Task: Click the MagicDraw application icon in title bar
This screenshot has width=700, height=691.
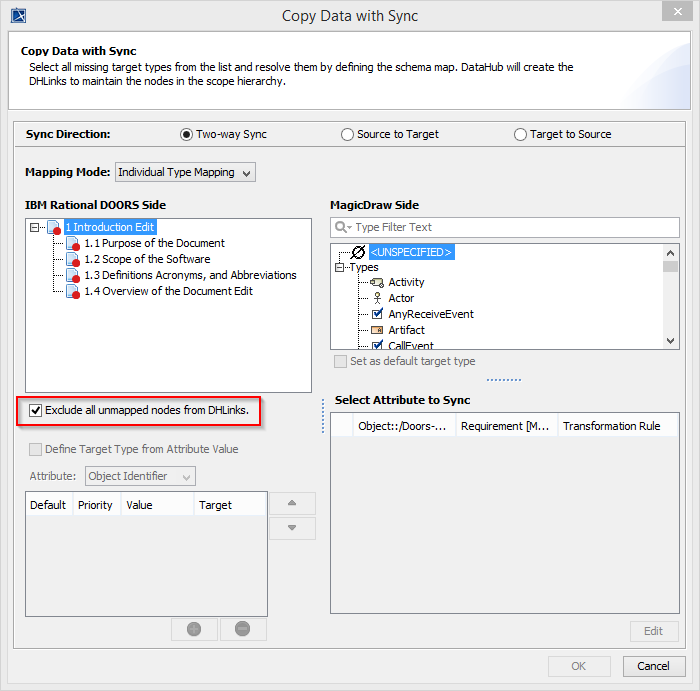Action: pyautogui.click(x=19, y=16)
